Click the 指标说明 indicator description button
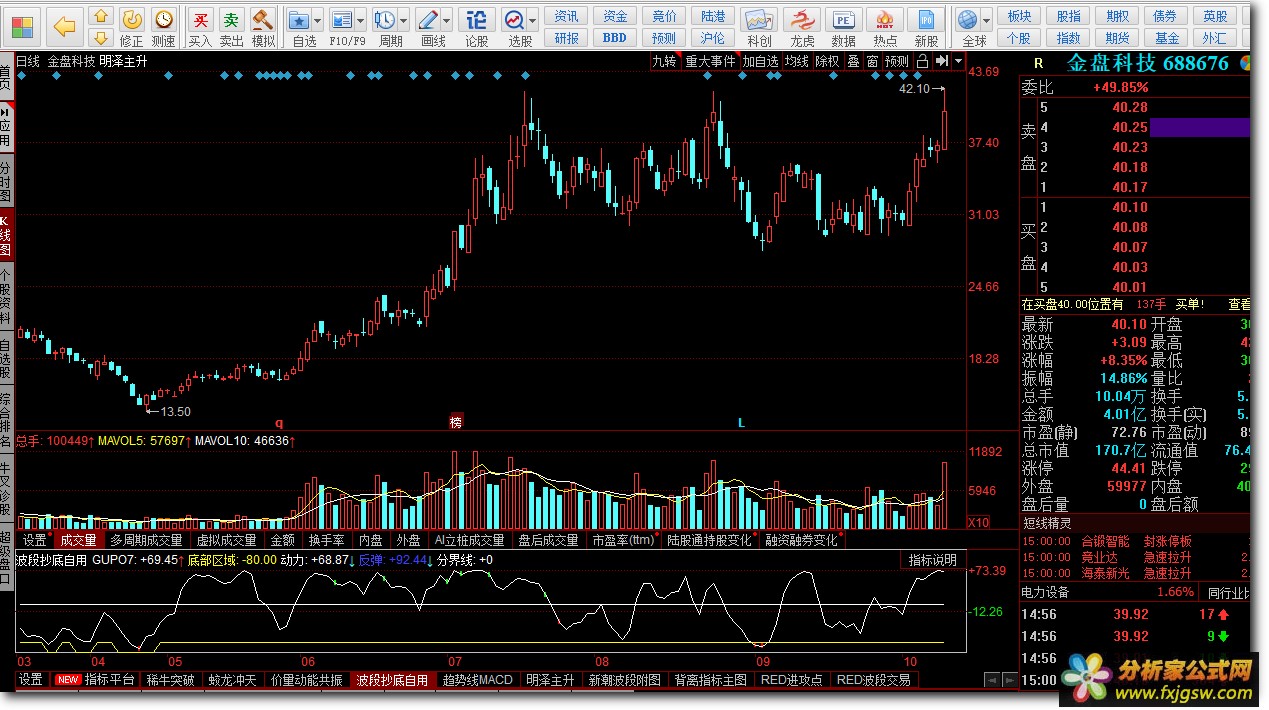1269x710 pixels. pyautogui.click(x=932, y=560)
